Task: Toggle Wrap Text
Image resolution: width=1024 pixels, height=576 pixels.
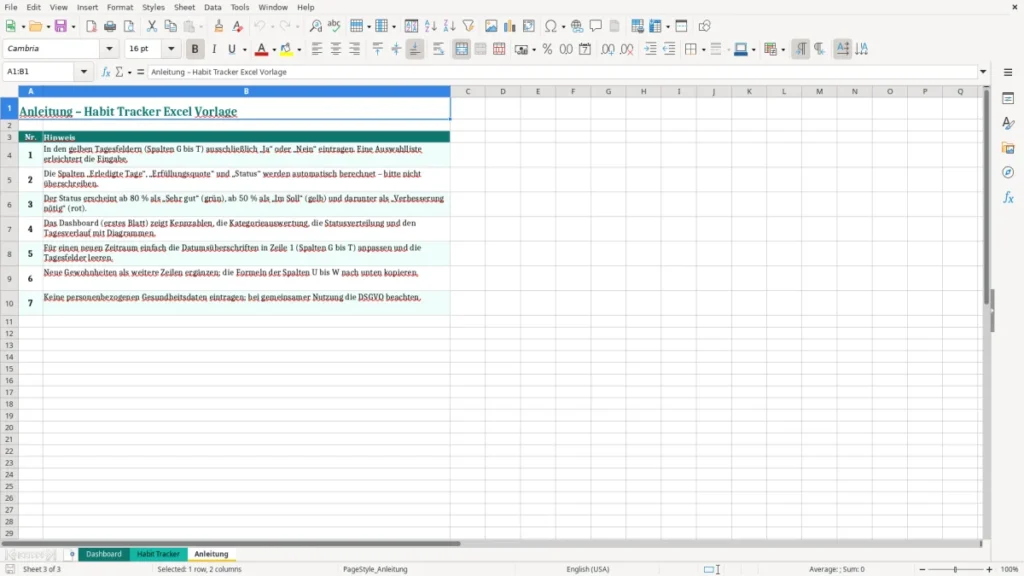Action: click(438, 49)
